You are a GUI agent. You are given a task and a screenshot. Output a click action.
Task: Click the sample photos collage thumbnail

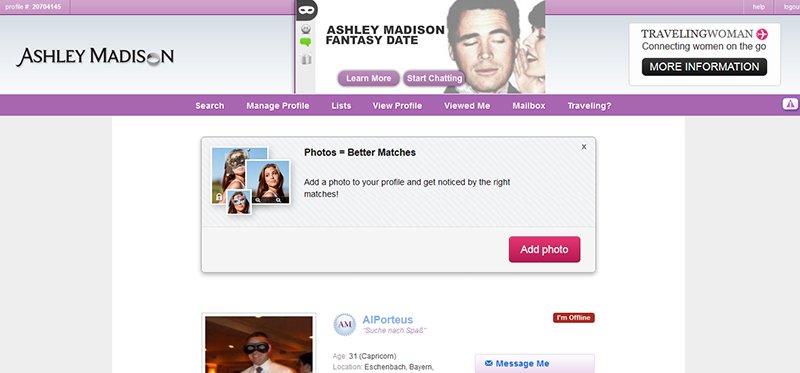(251, 180)
